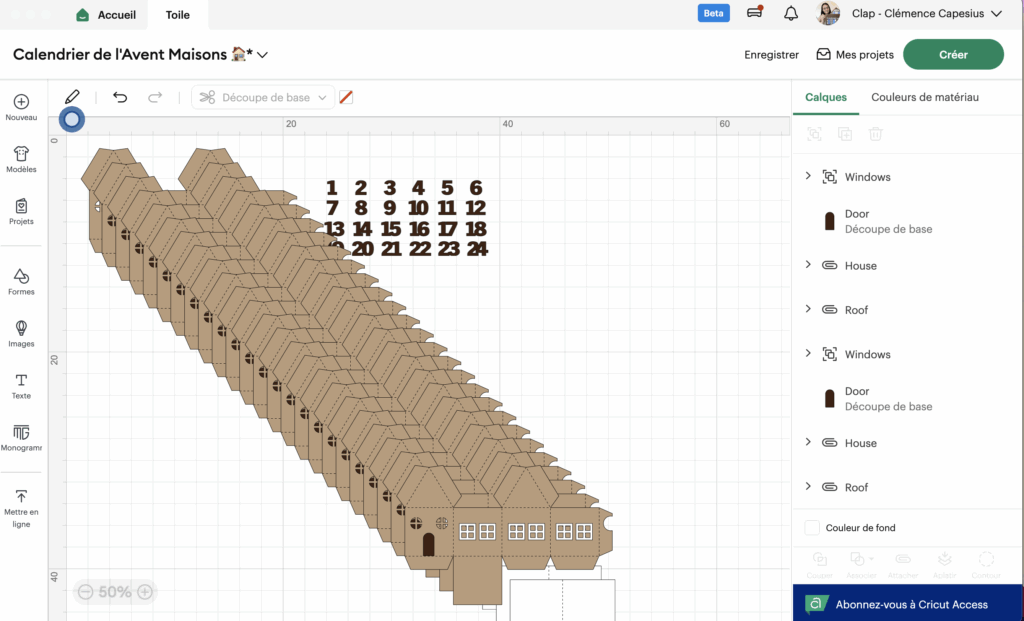Open the Nouveau (new project) icon

tap(21, 102)
